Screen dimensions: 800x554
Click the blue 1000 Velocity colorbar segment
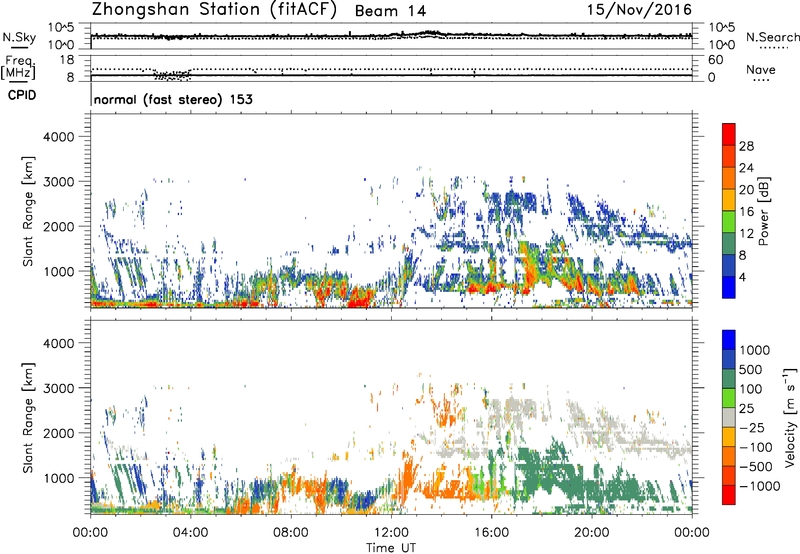pos(729,340)
